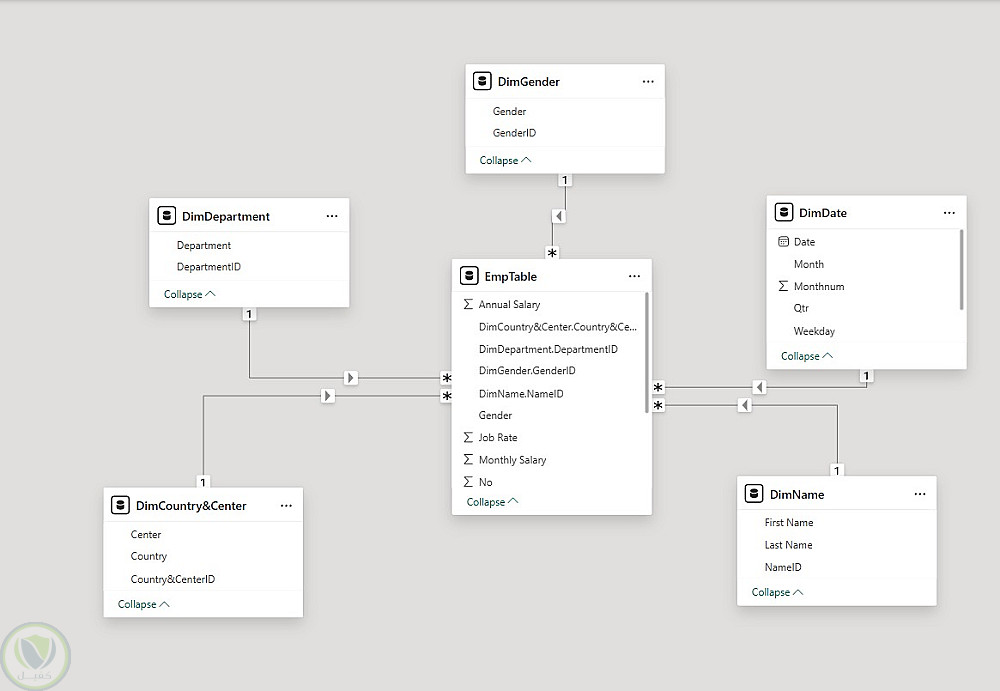Image resolution: width=1000 pixels, height=691 pixels.
Task: Open the EmpTable more options menu
Action: coord(634,276)
